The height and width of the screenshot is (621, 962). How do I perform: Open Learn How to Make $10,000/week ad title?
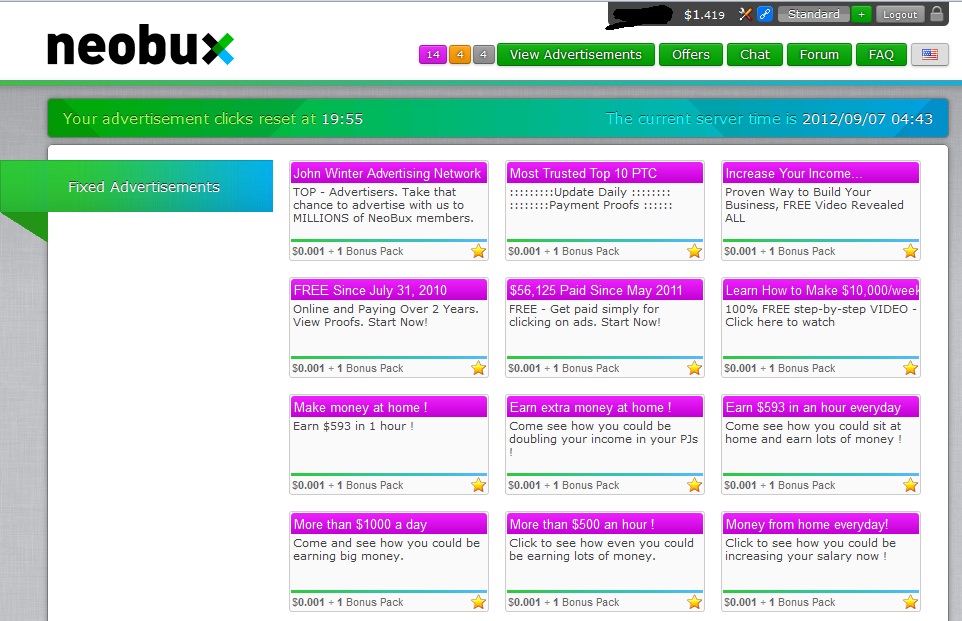point(822,290)
